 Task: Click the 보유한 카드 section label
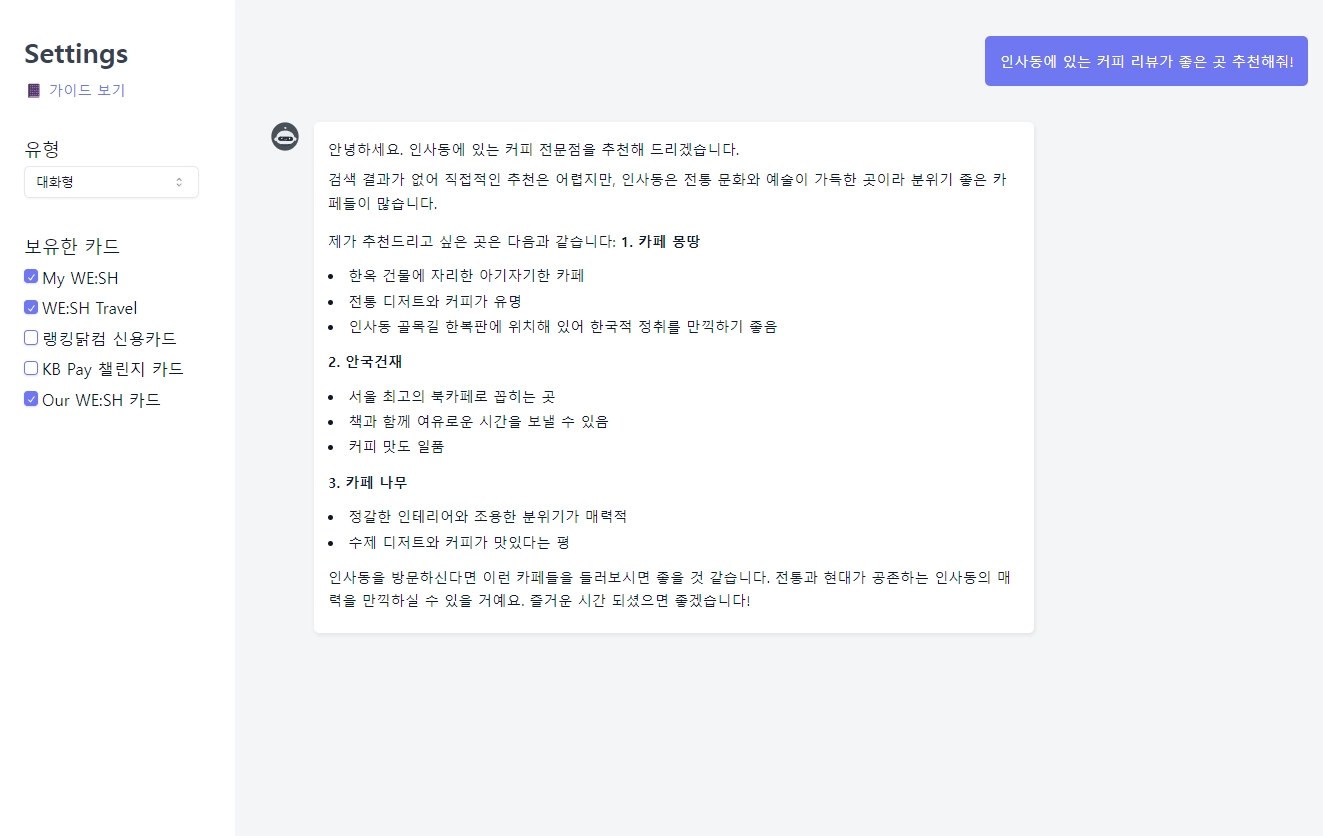click(x=72, y=246)
